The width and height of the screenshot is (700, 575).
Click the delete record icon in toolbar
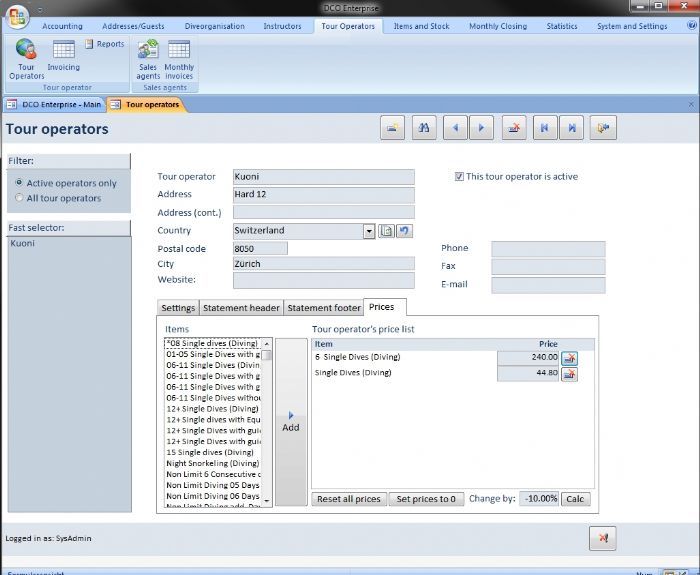click(513, 128)
